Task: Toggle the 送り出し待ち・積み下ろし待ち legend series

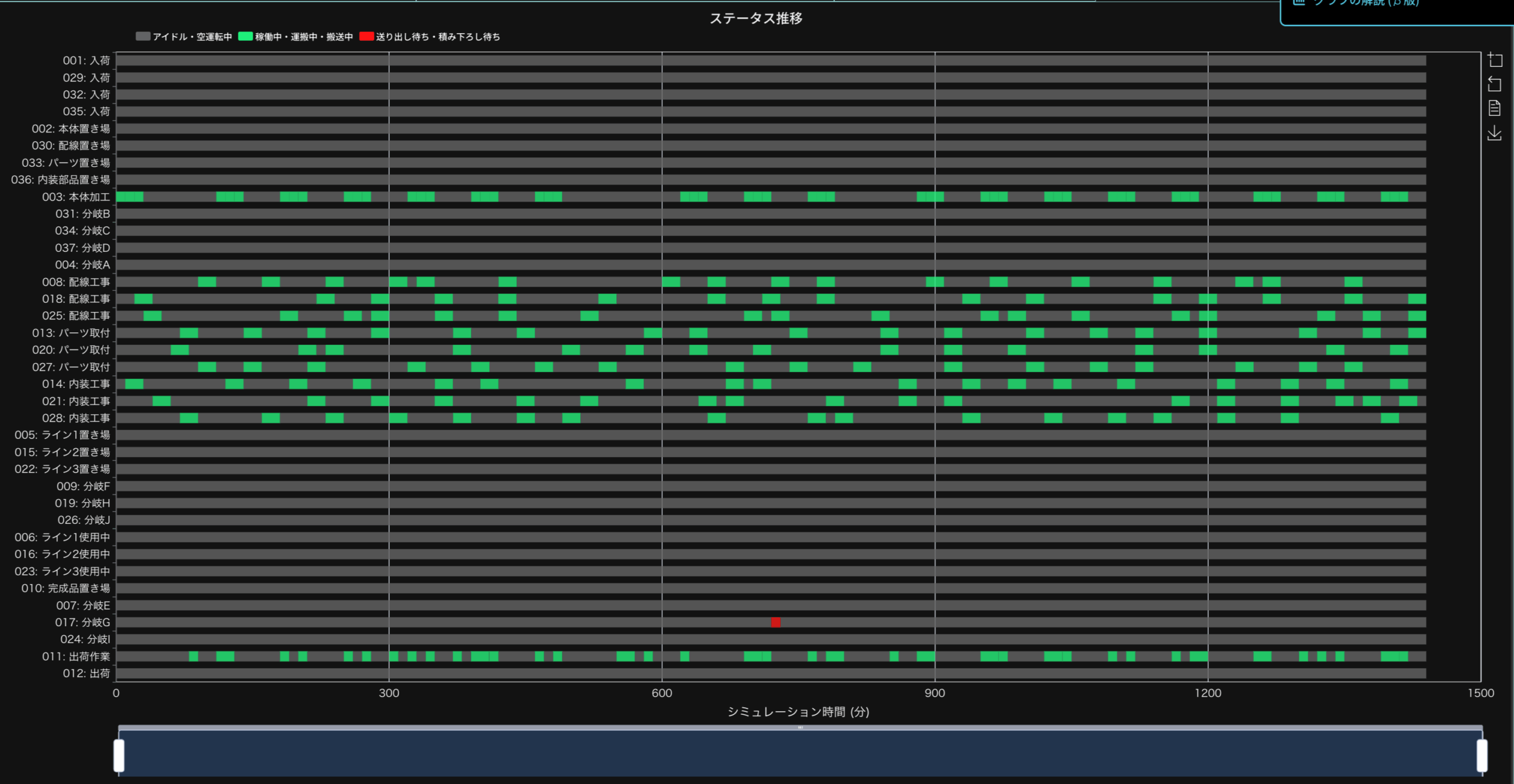Action: 438,37
